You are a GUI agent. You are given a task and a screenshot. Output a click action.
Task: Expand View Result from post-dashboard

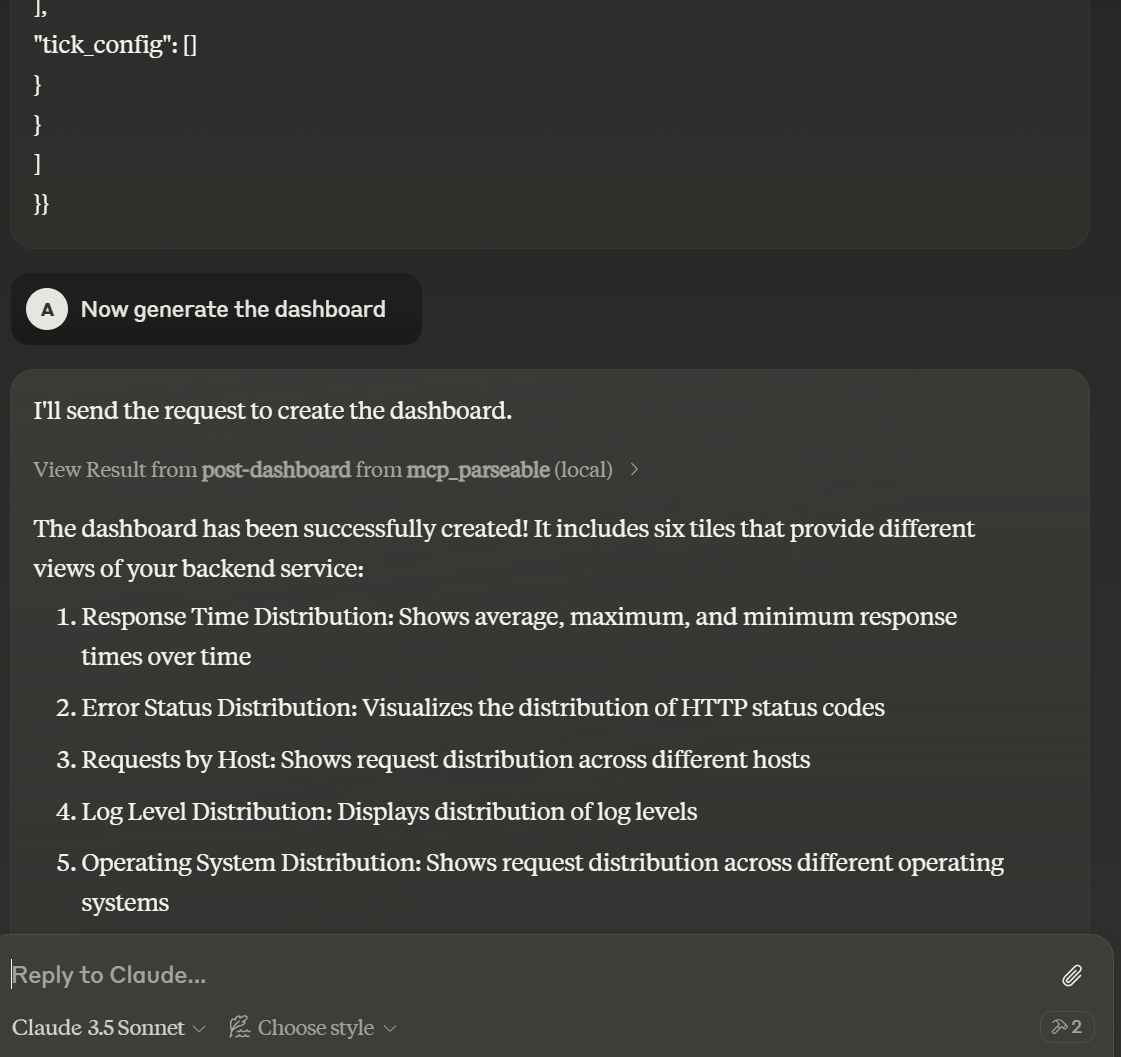(x=322, y=469)
